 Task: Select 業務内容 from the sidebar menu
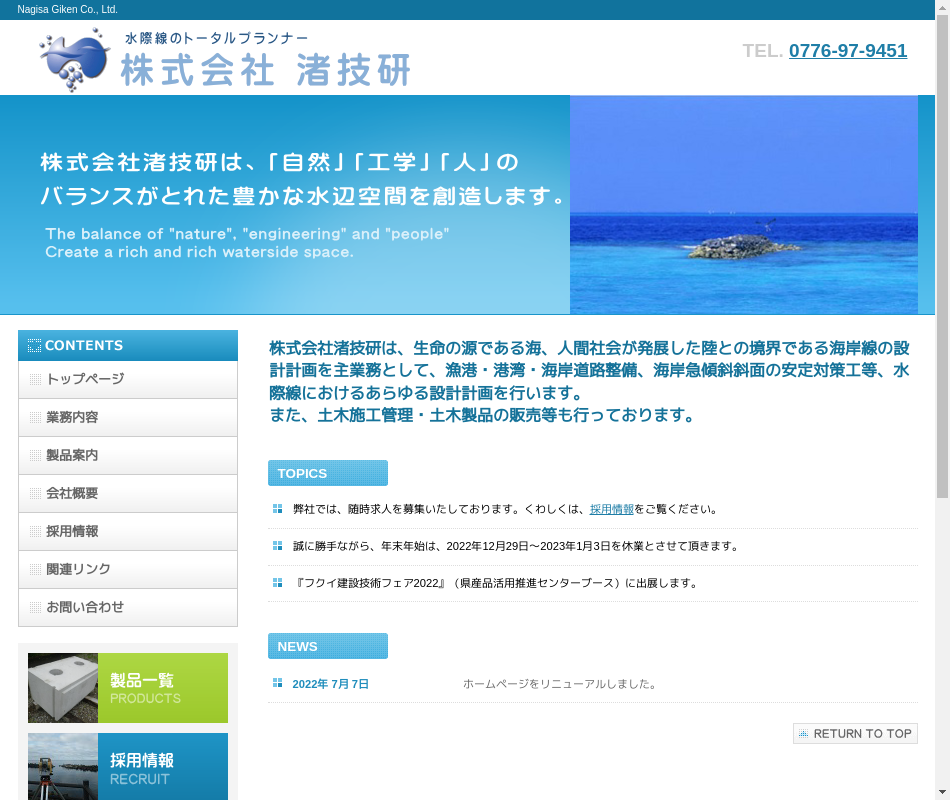coord(128,417)
